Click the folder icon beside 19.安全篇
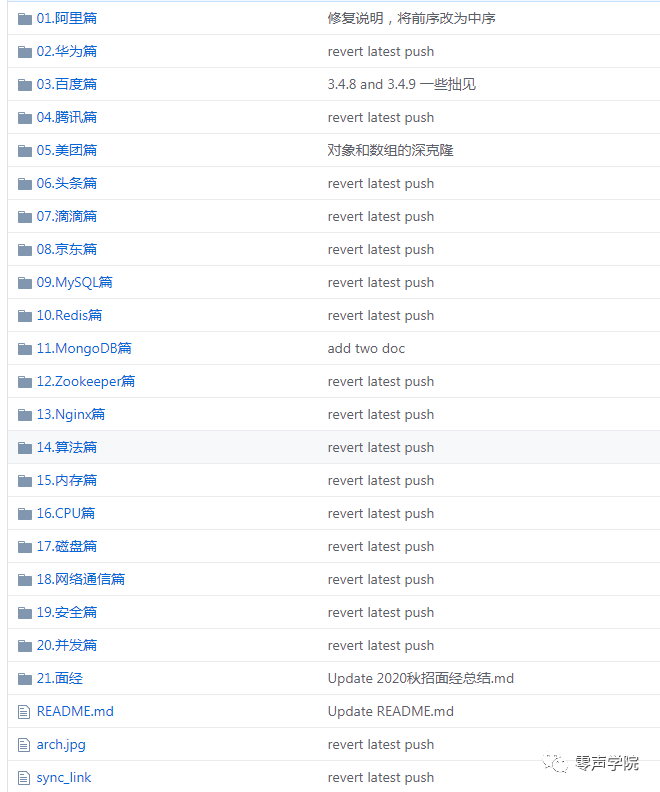This screenshot has height=792, width=660. pyautogui.click(x=25, y=613)
